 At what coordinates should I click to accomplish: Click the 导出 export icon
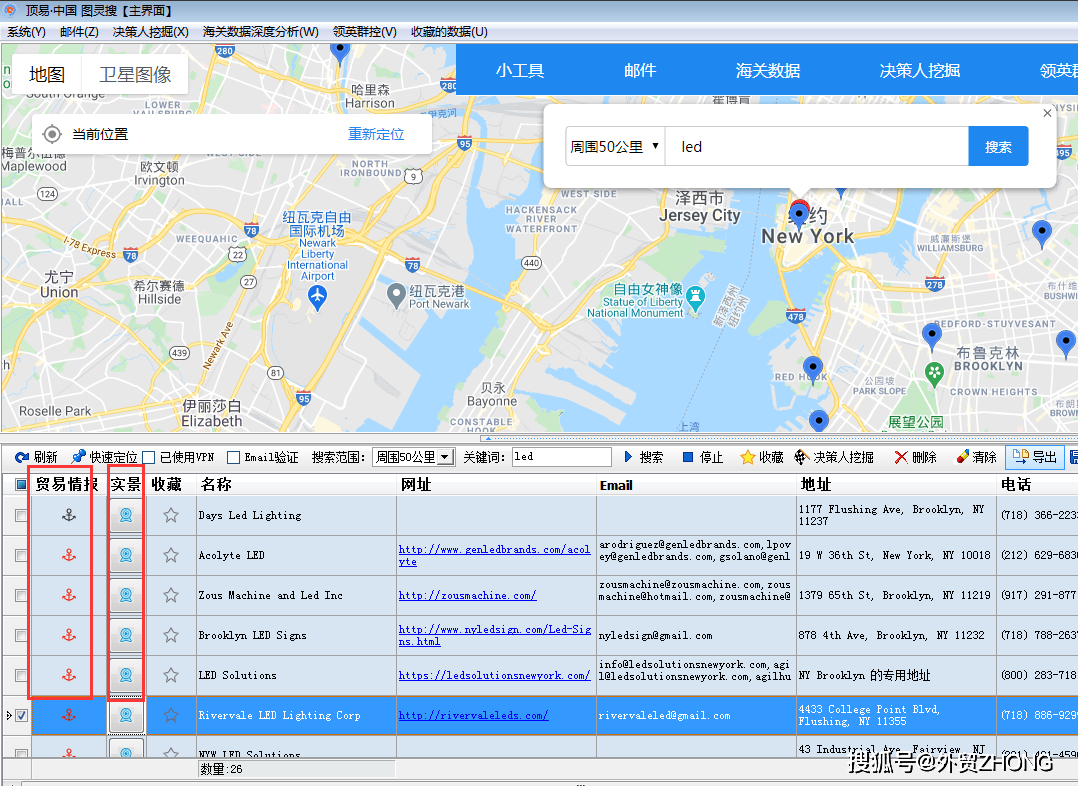coord(1035,457)
